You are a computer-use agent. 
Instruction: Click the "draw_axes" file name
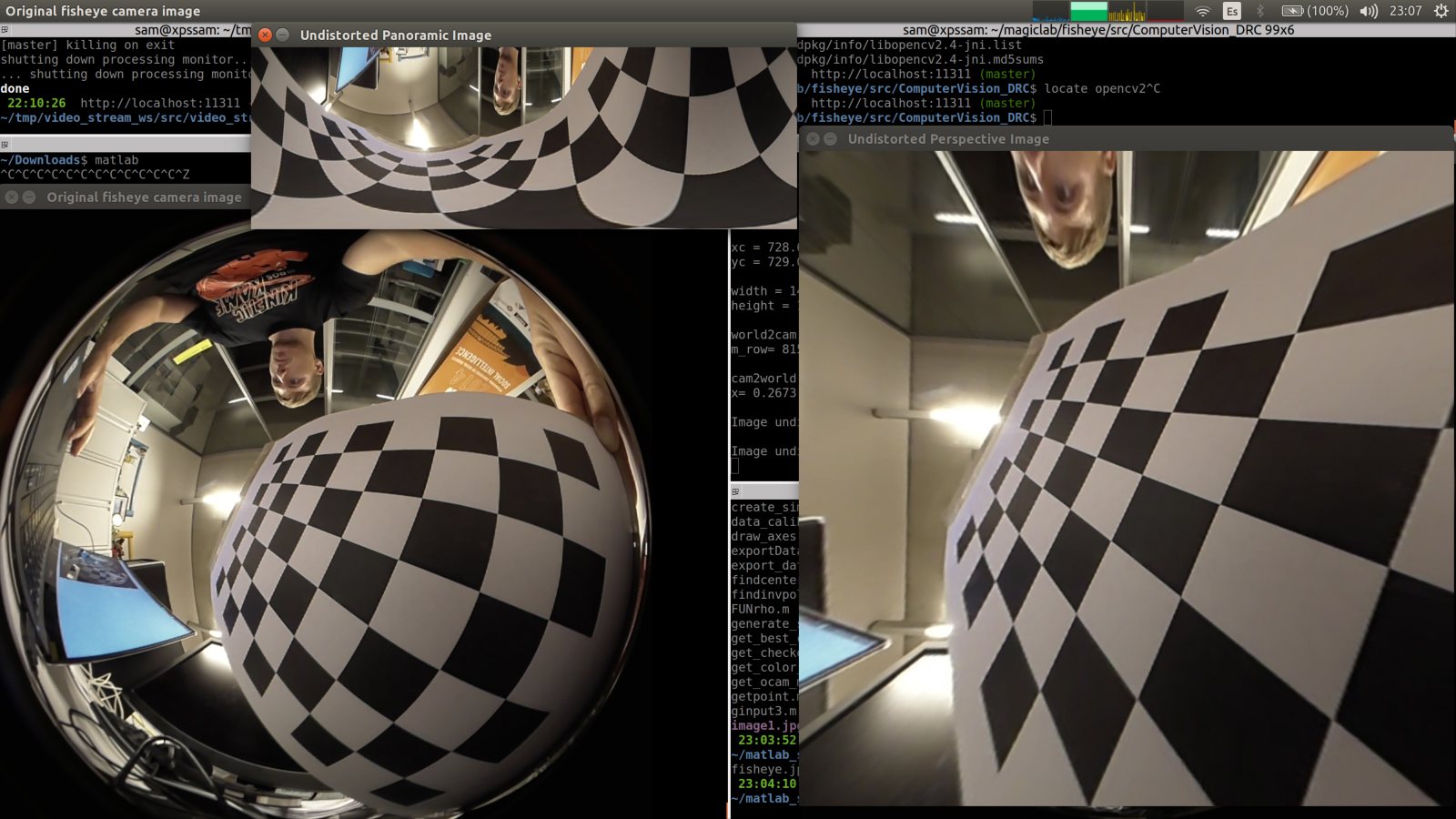point(764,536)
